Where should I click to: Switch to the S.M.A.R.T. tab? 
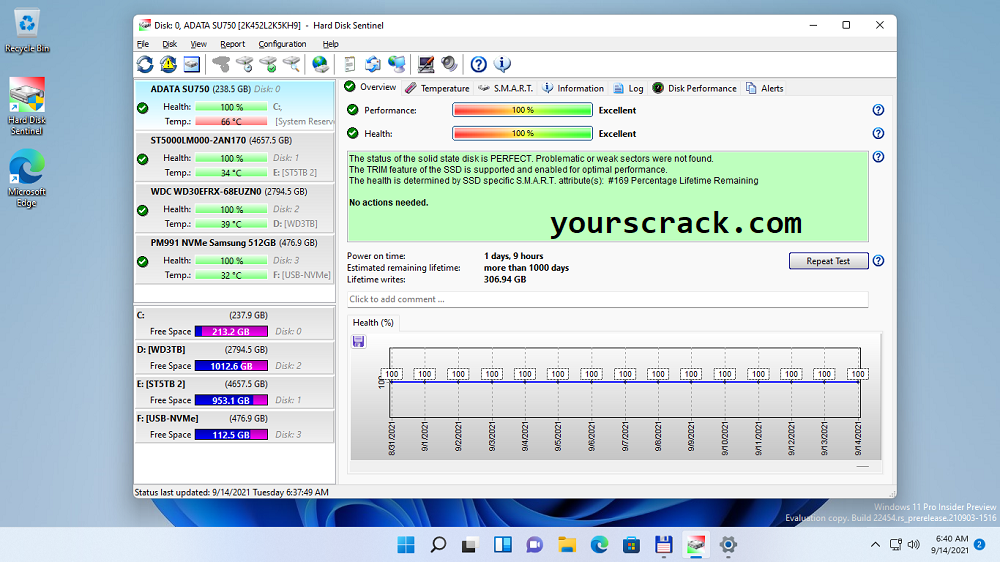505,89
